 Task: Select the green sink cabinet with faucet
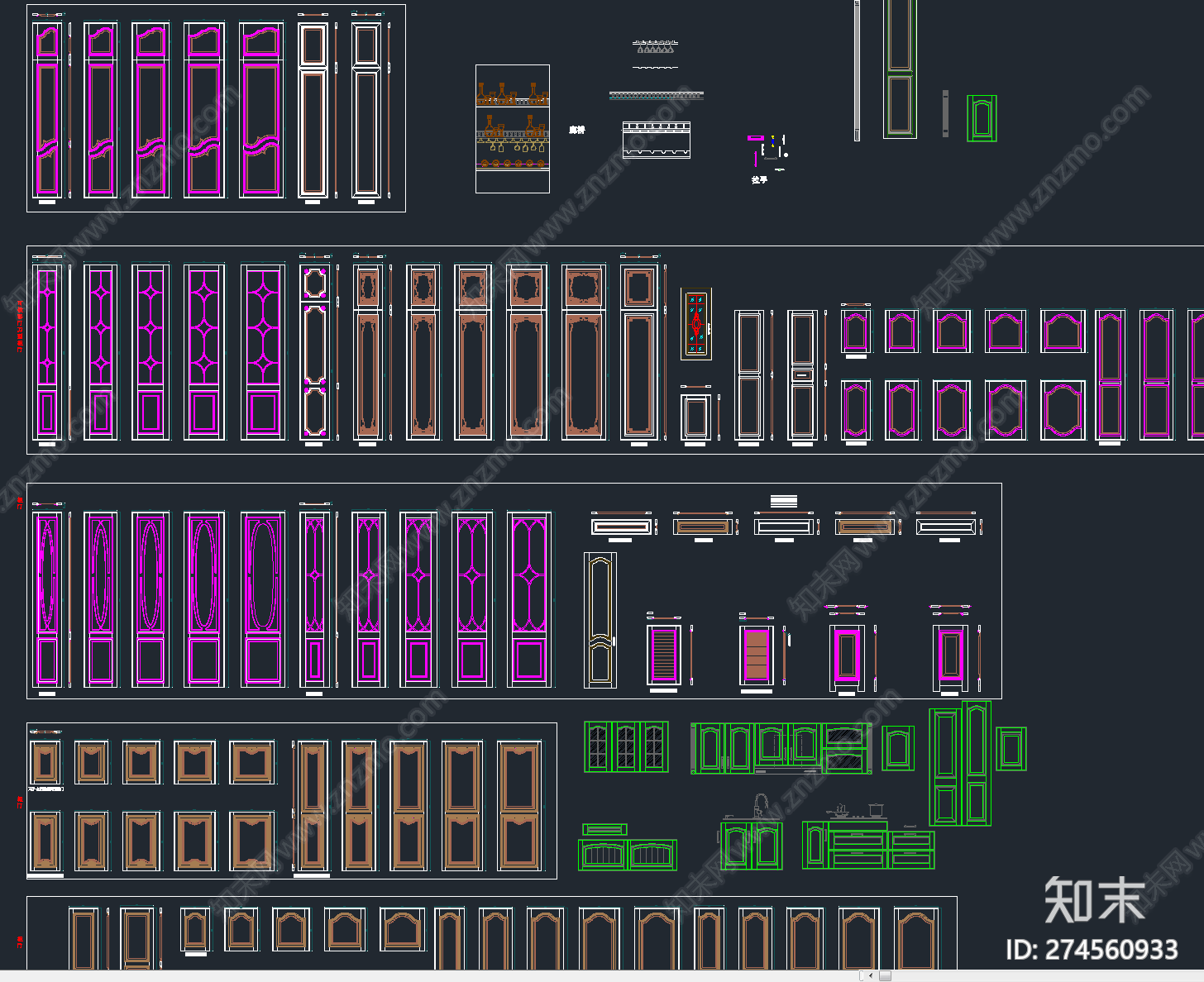(x=752, y=832)
